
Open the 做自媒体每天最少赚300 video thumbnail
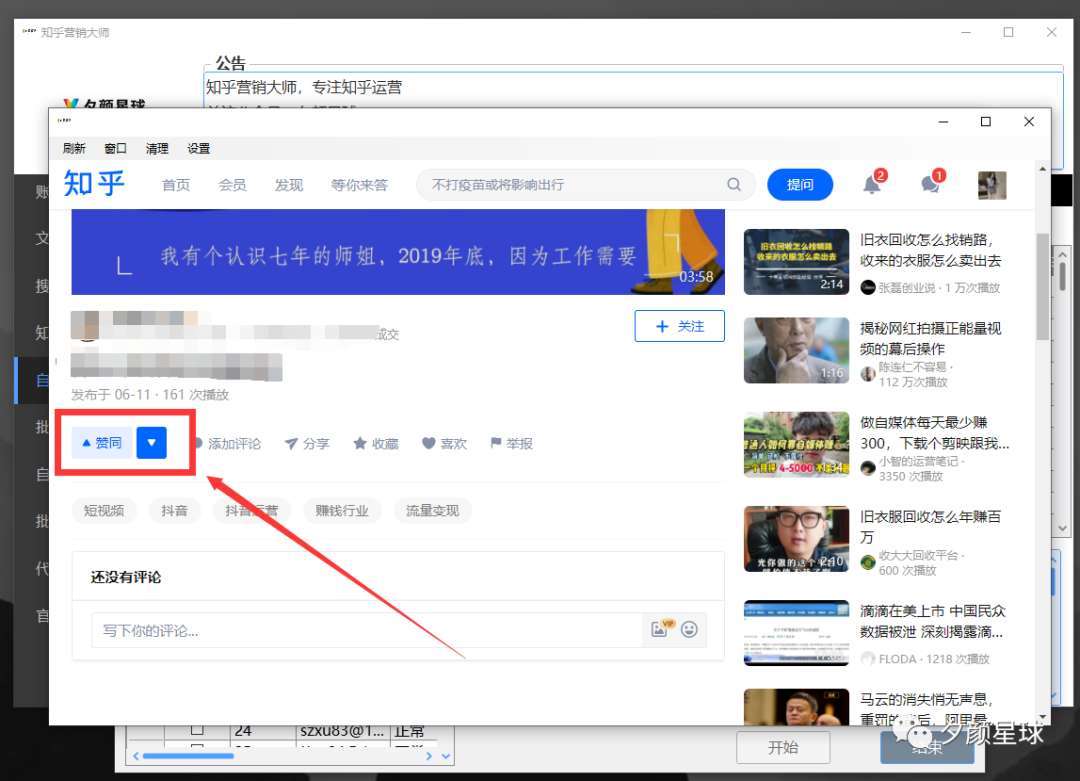[x=796, y=444]
